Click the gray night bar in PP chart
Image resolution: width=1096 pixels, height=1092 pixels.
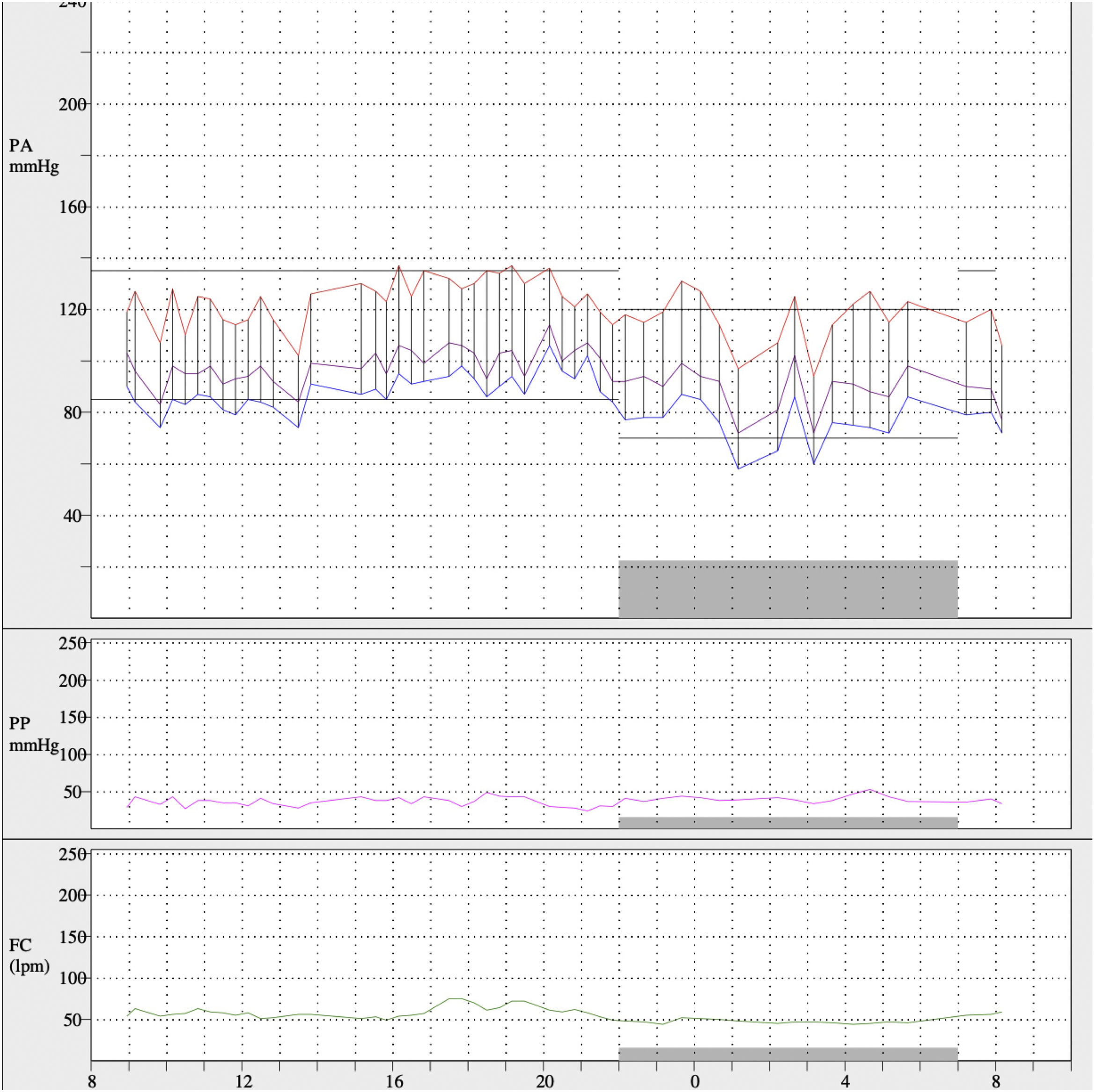(x=787, y=822)
